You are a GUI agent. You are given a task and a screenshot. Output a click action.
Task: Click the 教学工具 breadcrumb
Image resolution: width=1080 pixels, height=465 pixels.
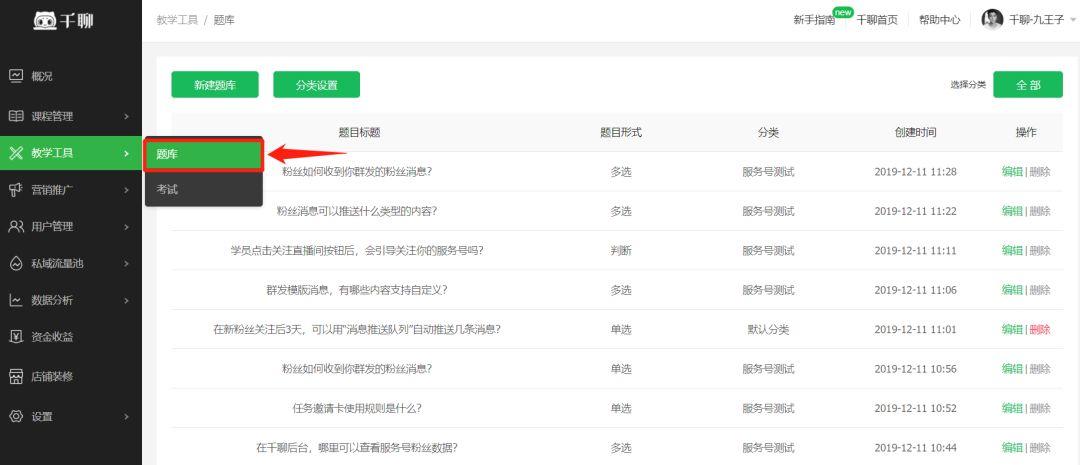177,20
